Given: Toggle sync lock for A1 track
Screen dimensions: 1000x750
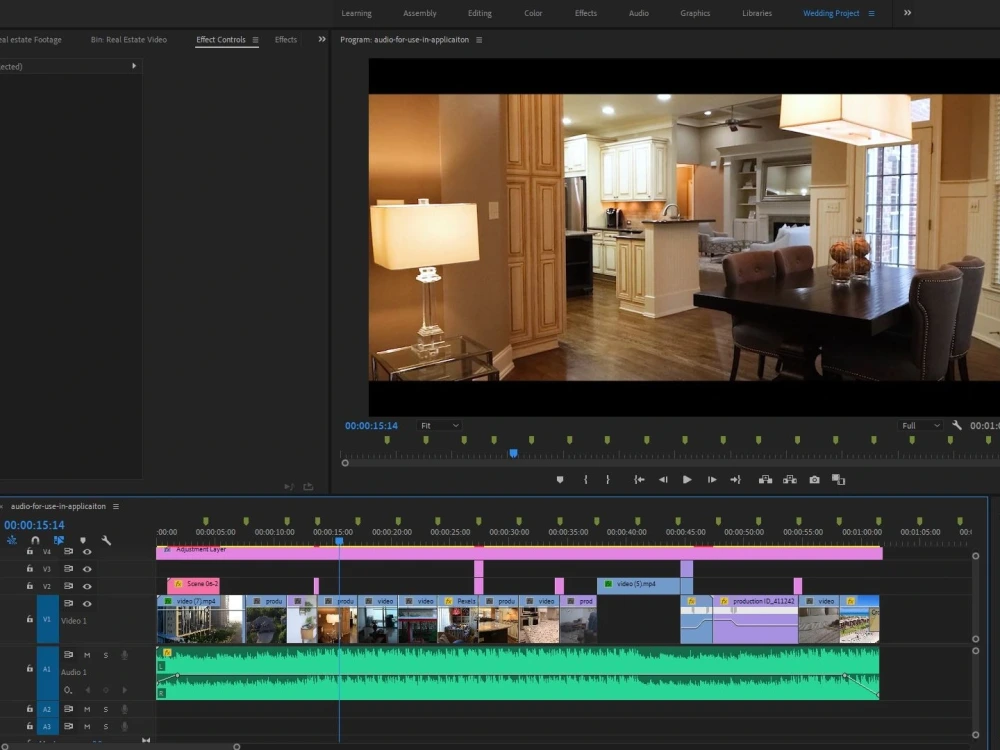Looking at the screenshot, I should tap(68, 654).
